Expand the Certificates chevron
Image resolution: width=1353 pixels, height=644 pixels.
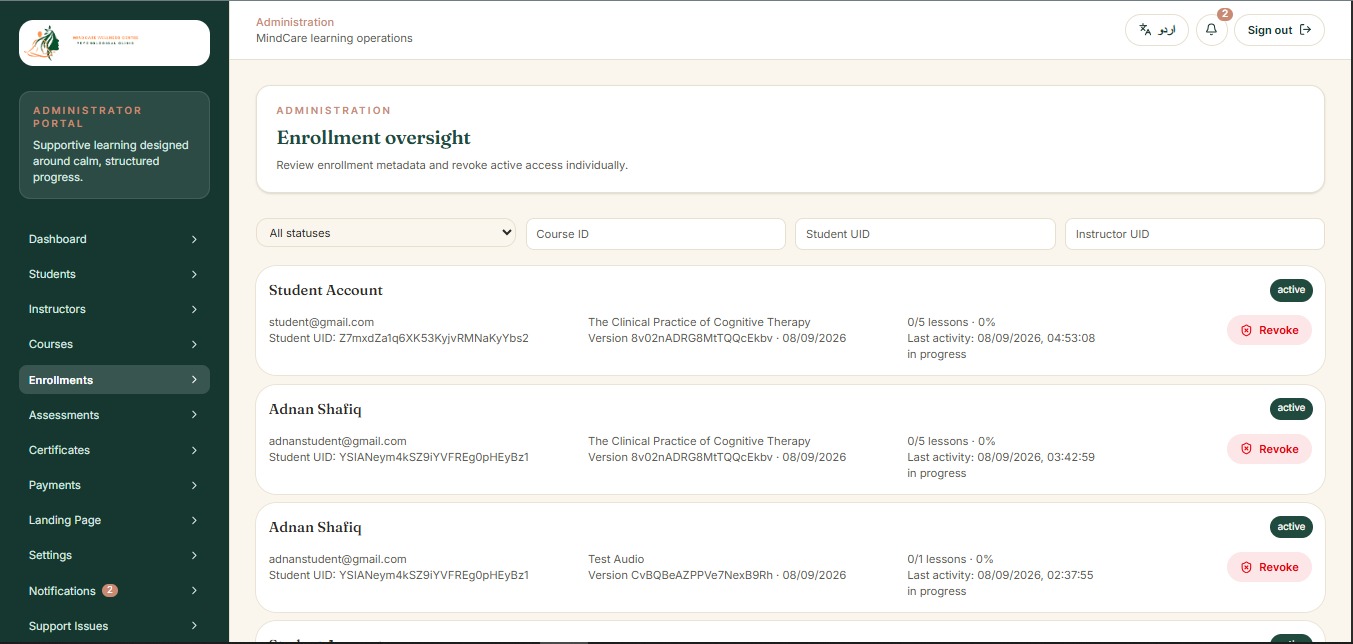click(194, 450)
